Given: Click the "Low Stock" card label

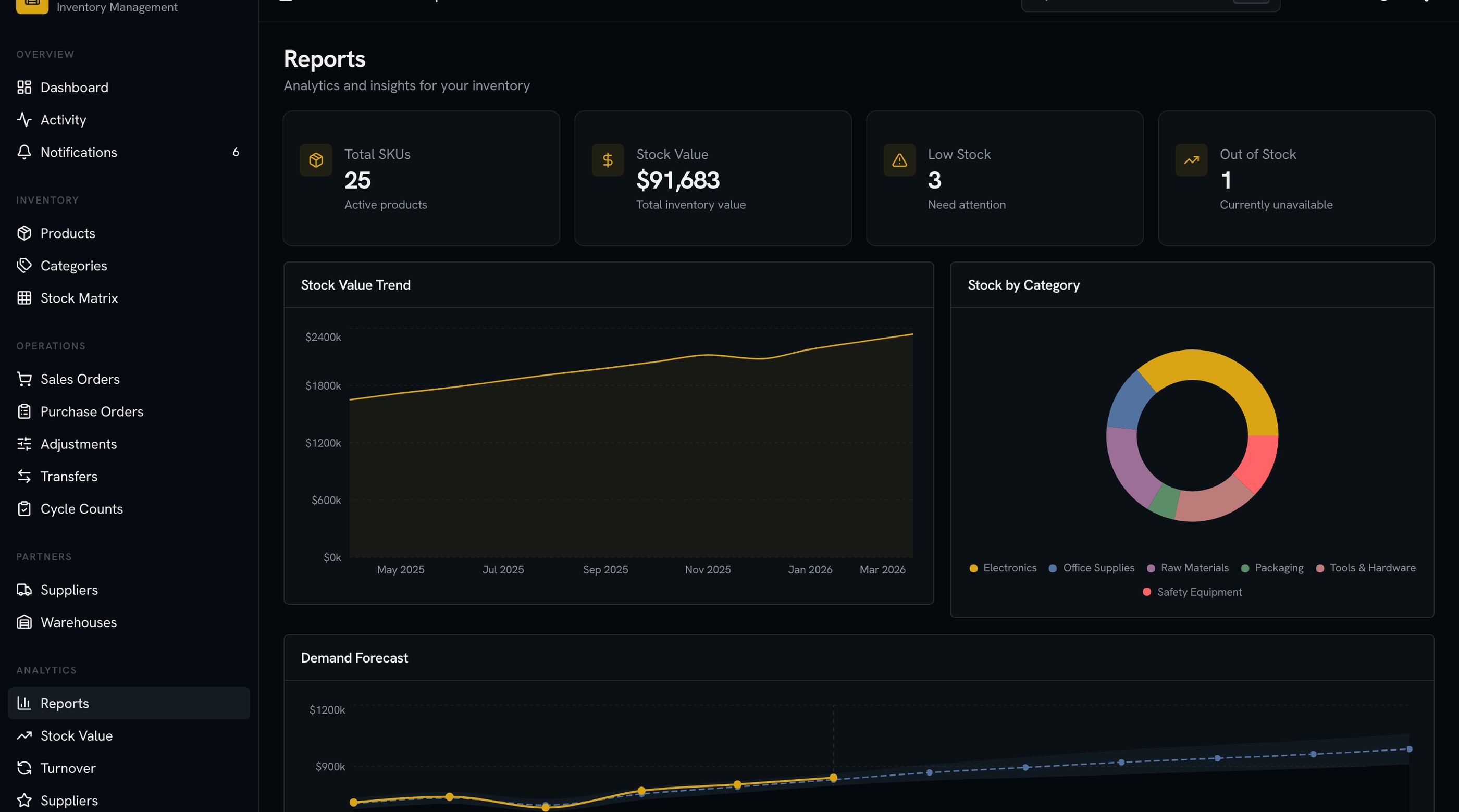Looking at the screenshot, I should (x=959, y=154).
